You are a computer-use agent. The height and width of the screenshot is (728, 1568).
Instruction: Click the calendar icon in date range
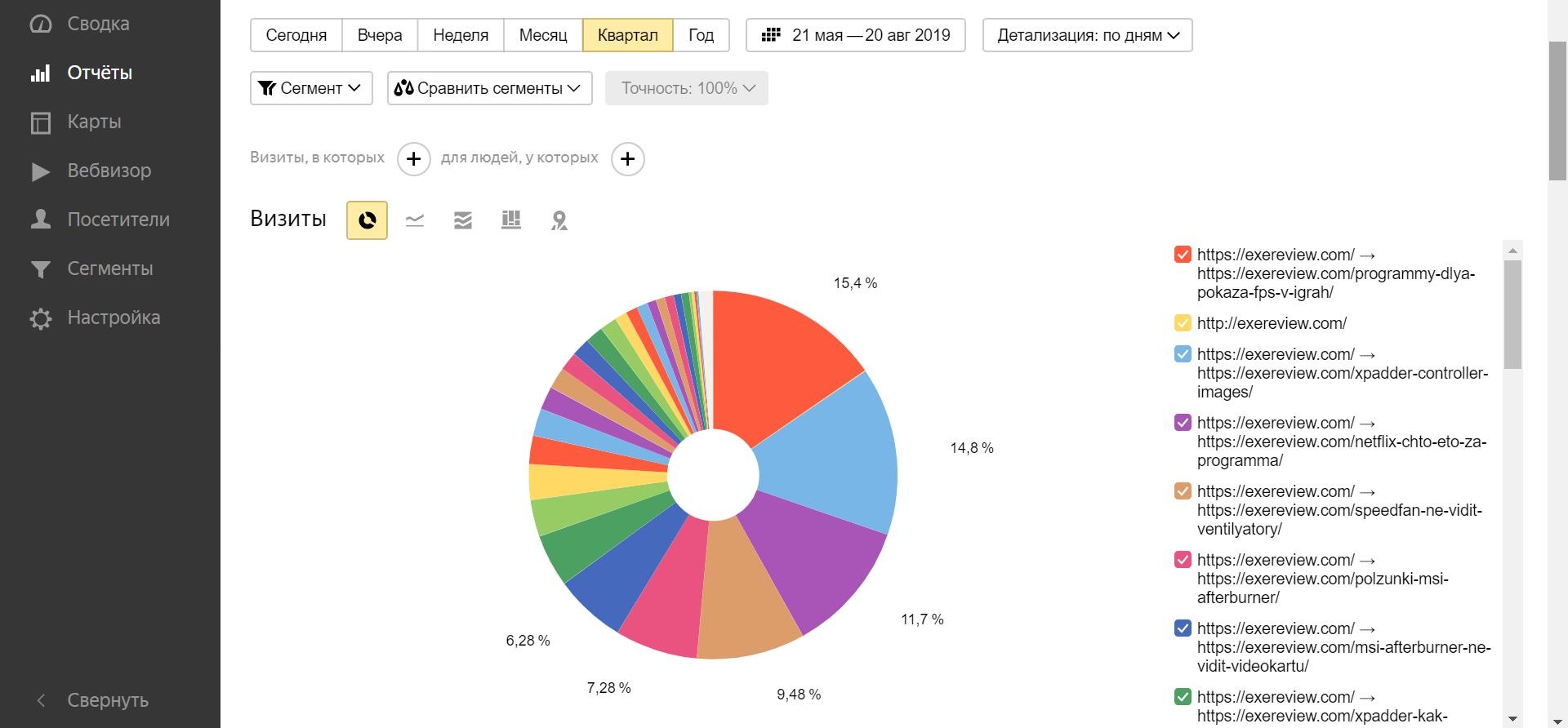click(x=771, y=35)
